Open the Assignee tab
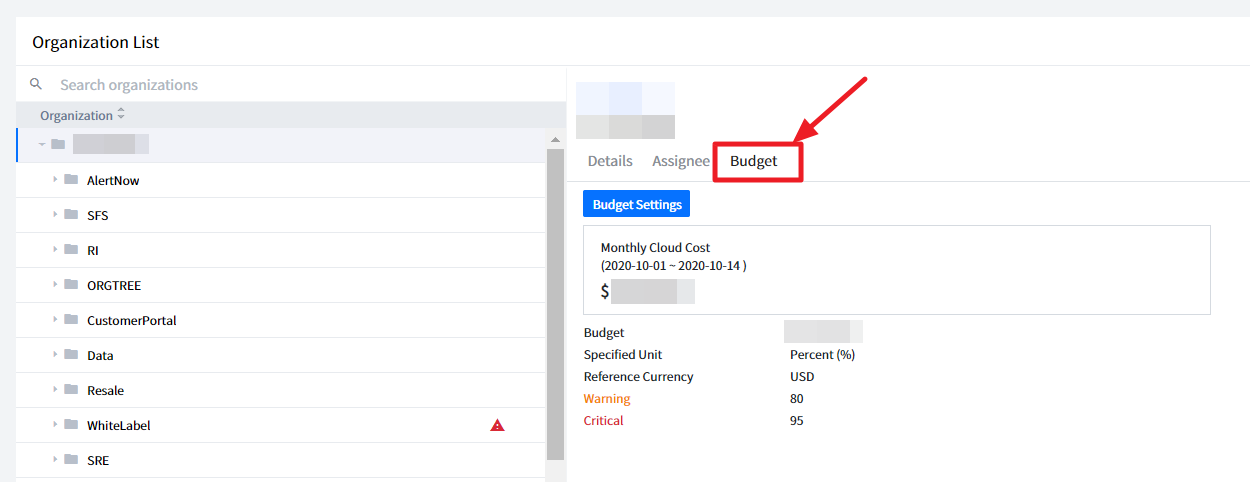1250x482 pixels. (x=680, y=161)
